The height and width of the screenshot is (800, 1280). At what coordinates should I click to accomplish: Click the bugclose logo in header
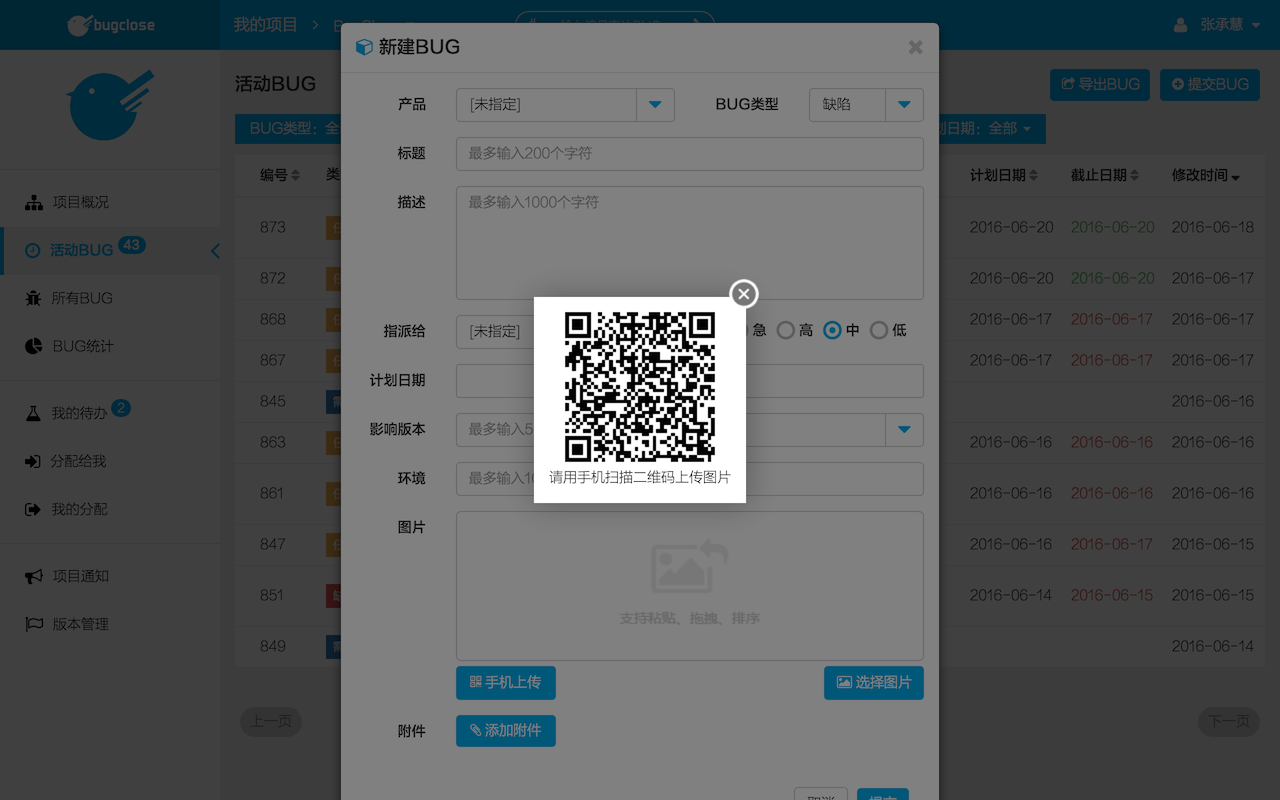(111, 25)
